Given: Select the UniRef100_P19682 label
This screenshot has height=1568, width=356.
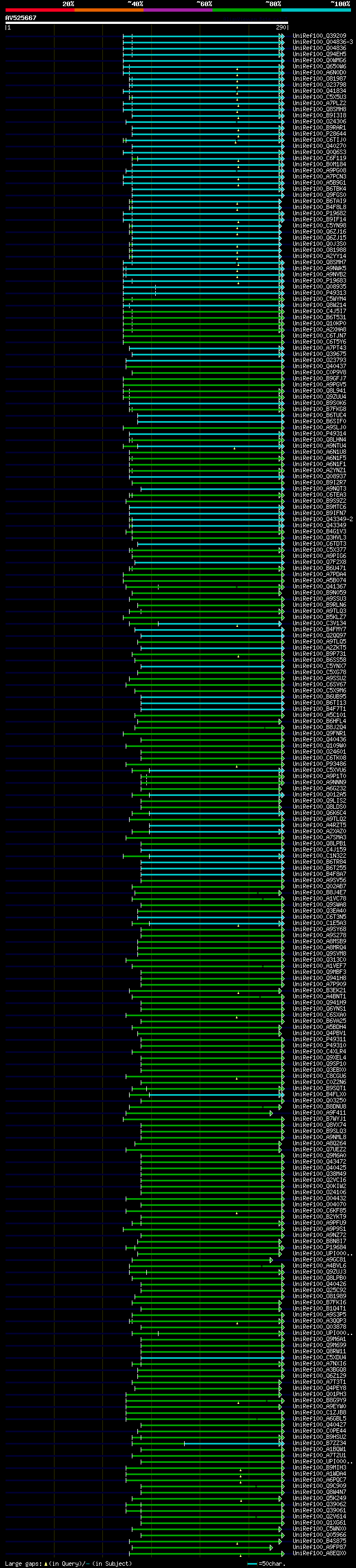Looking at the screenshot, I should click(319, 214).
